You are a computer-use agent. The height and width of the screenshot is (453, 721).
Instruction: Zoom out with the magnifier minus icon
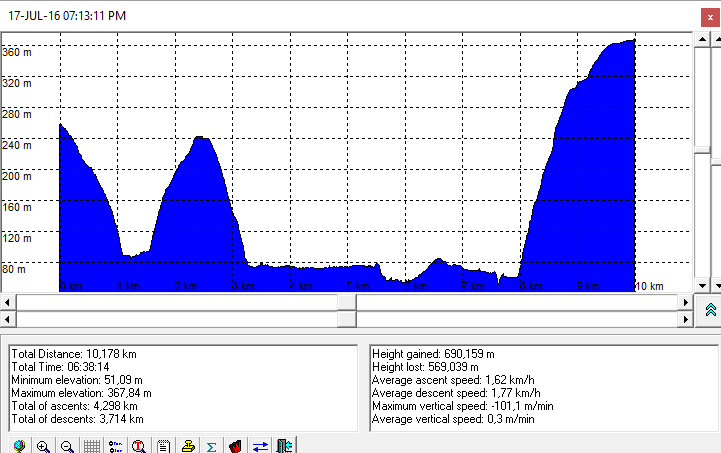[x=67, y=445]
